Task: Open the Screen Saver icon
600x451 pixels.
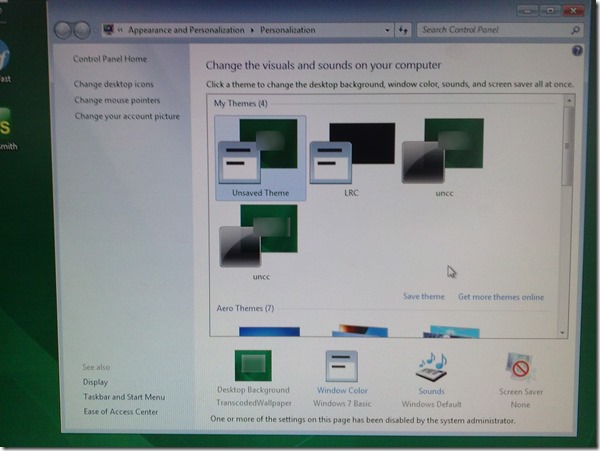Action: [x=522, y=368]
